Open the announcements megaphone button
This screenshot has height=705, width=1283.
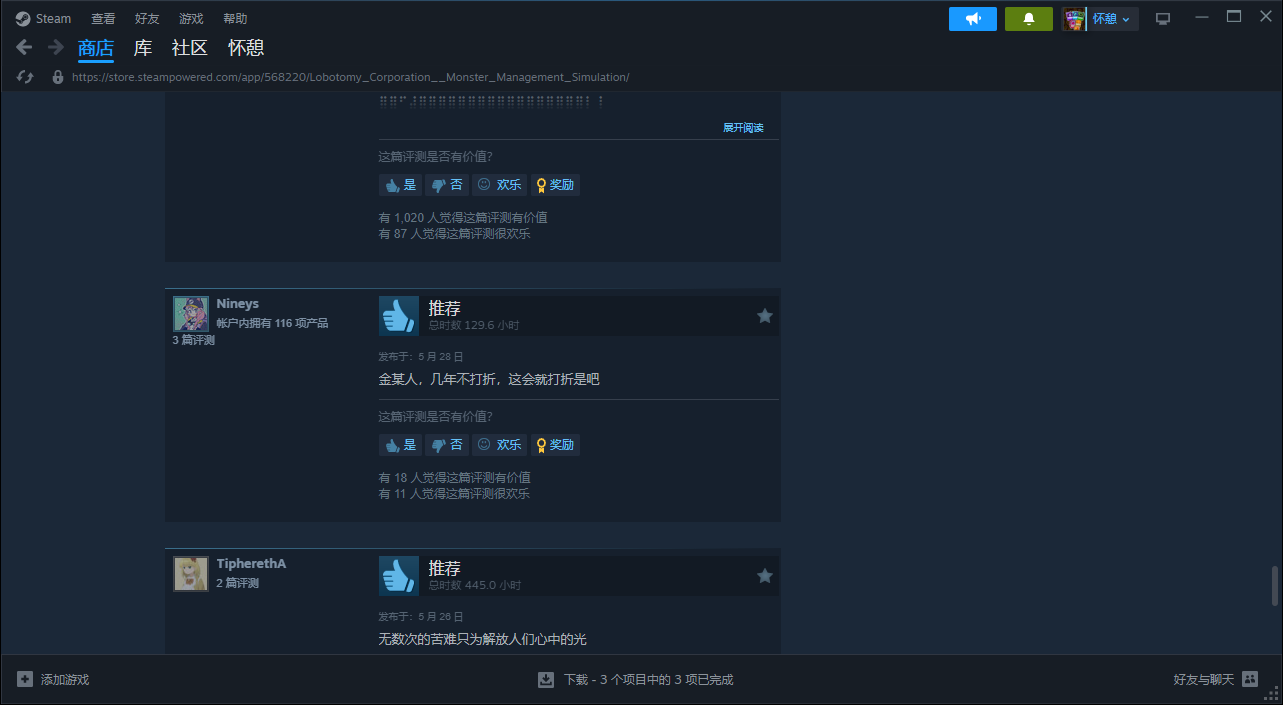pos(973,19)
